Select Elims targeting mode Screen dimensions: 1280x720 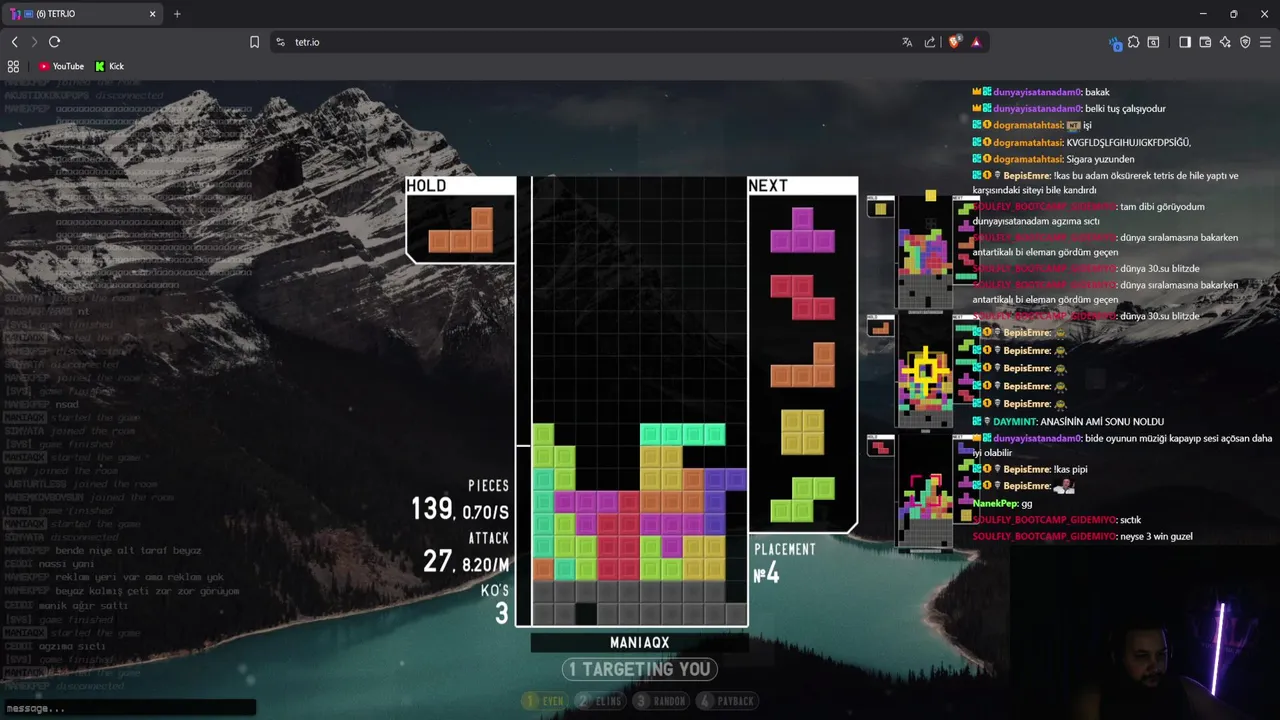(x=601, y=701)
